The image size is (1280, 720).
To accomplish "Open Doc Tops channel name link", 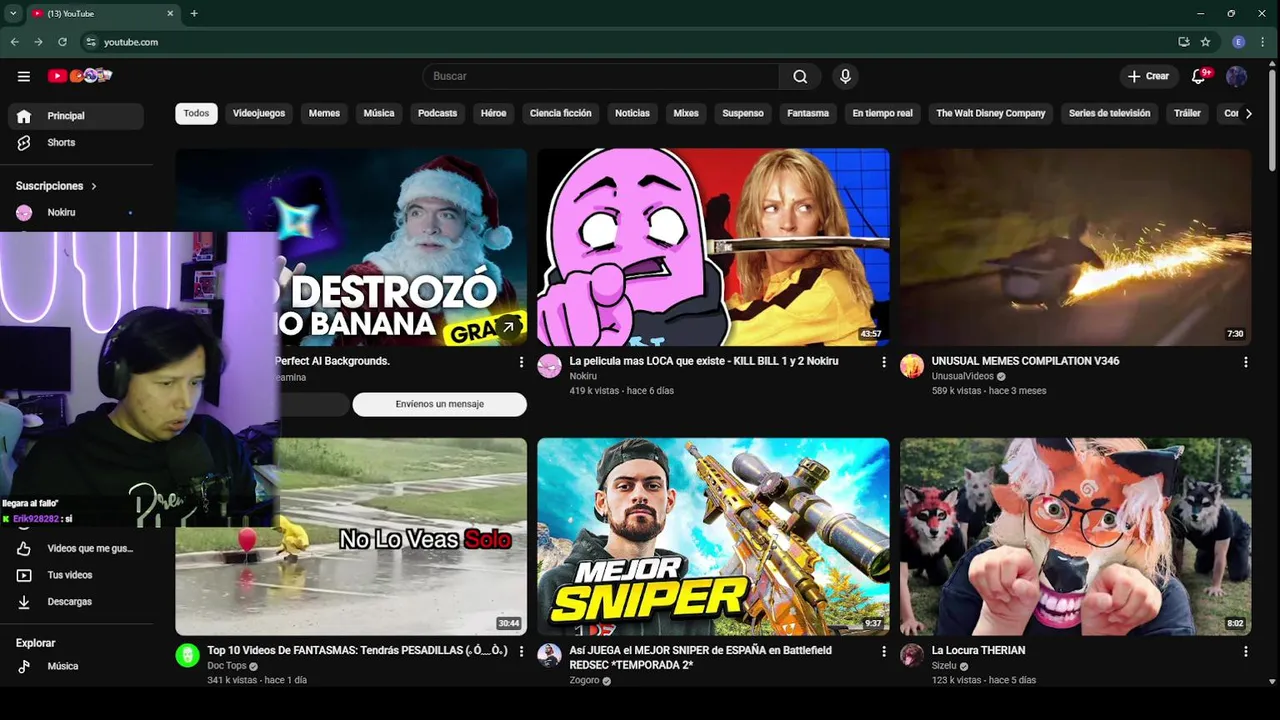I will [227, 666].
